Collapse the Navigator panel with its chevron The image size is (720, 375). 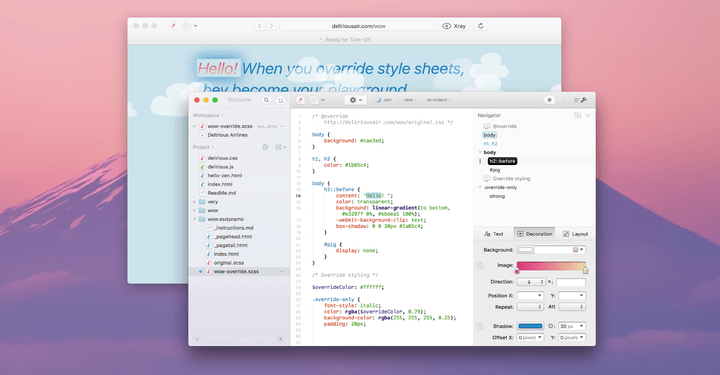[x=588, y=115]
